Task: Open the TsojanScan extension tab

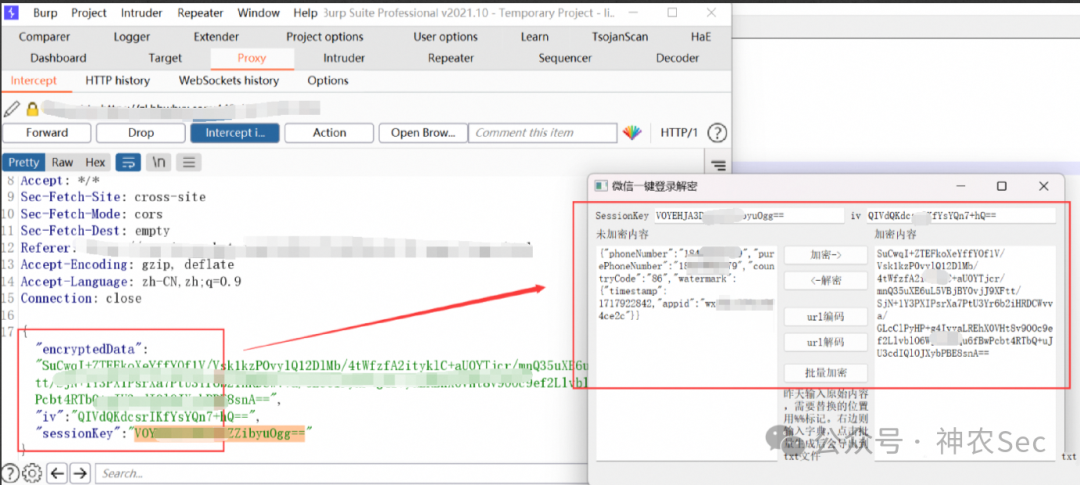Action: pyautogui.click(x=620, y=37)
